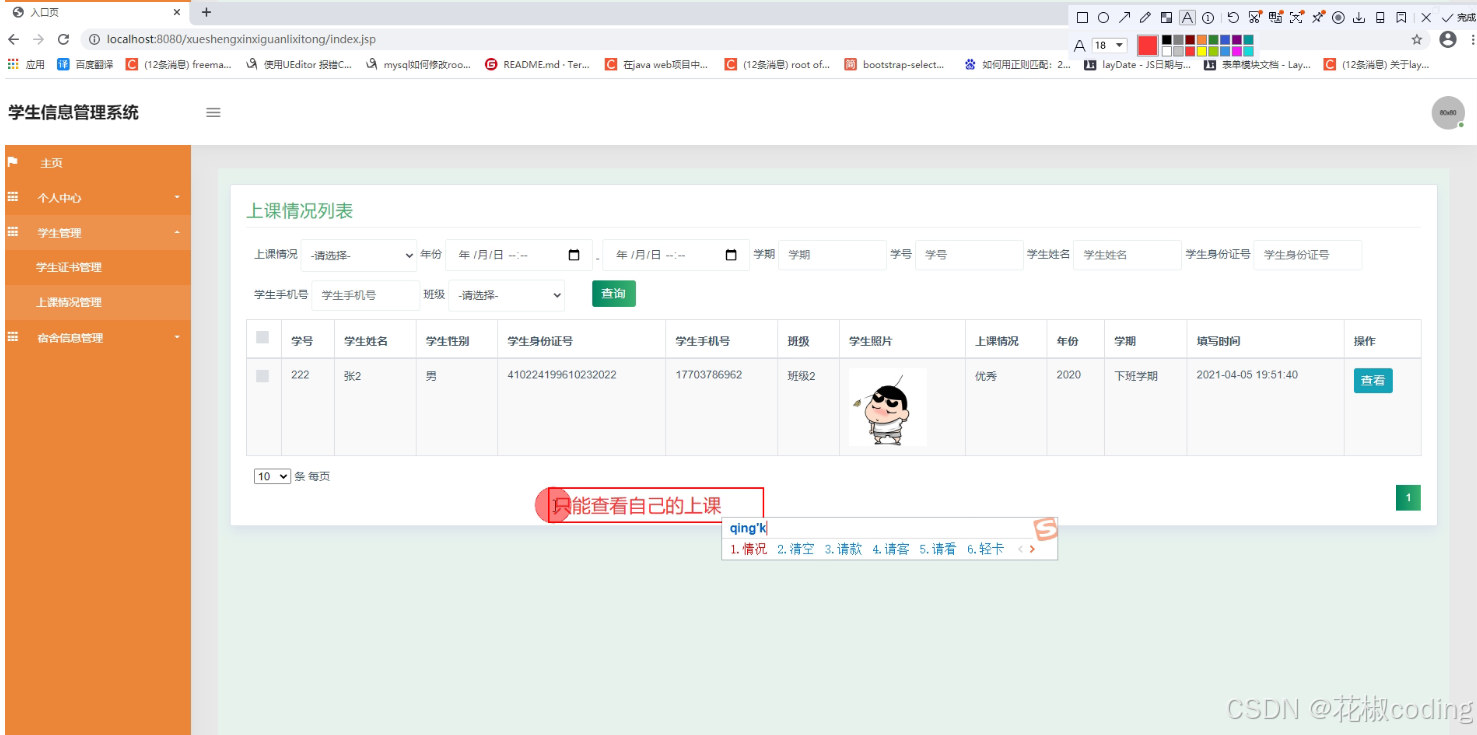This screenshot has height=735, width=1477.
Task: Click the 学生姓名 input field
Action: pos(1127,255)
